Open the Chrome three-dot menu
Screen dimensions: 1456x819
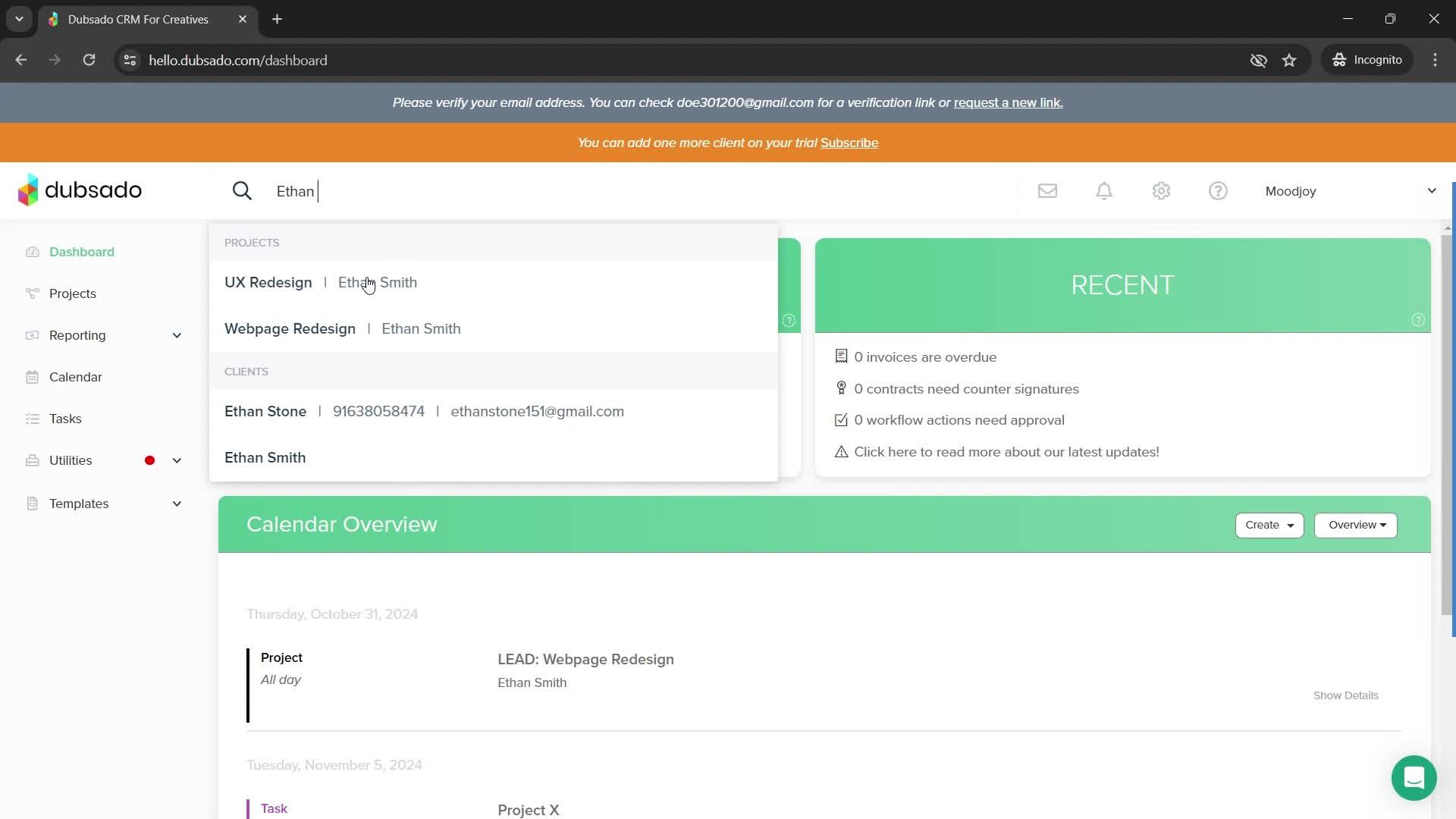pos(1435,60)
